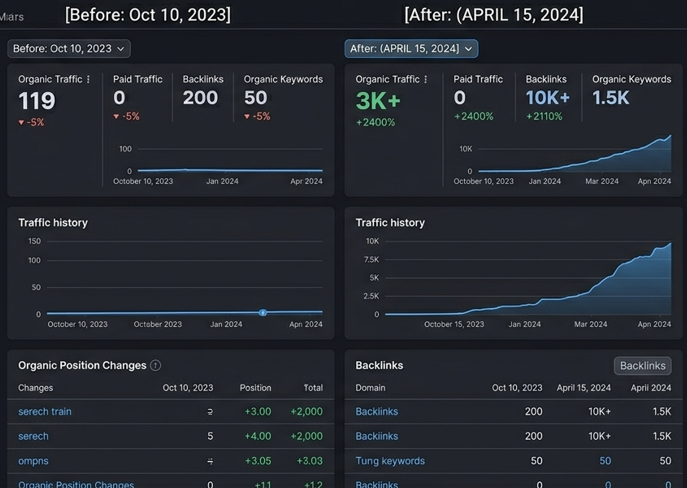Click data point marker on left Traffic history line
Image resolution: width=687 pixels, height=488 pixels.
tap(262, 312)
